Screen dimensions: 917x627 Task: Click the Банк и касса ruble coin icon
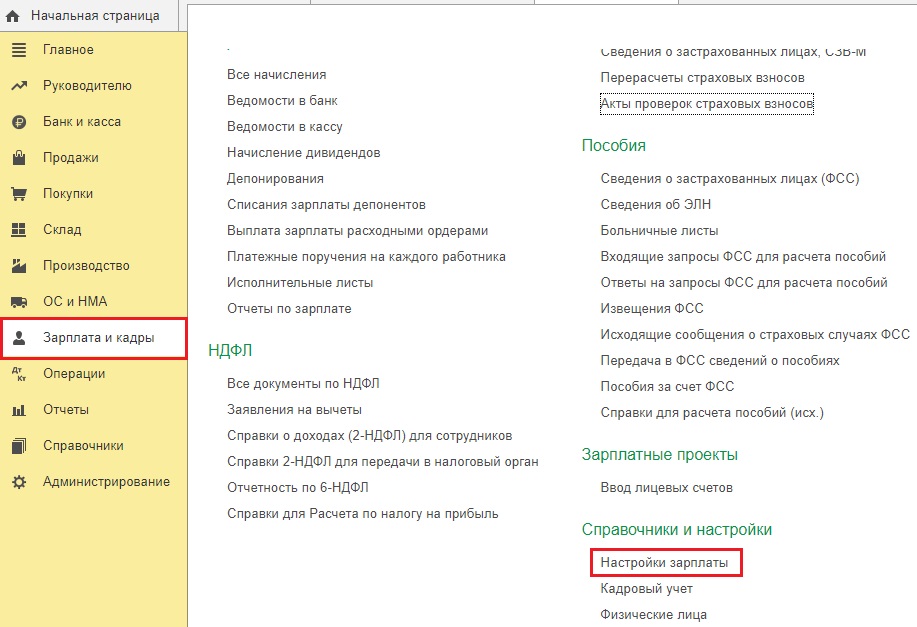19,122
